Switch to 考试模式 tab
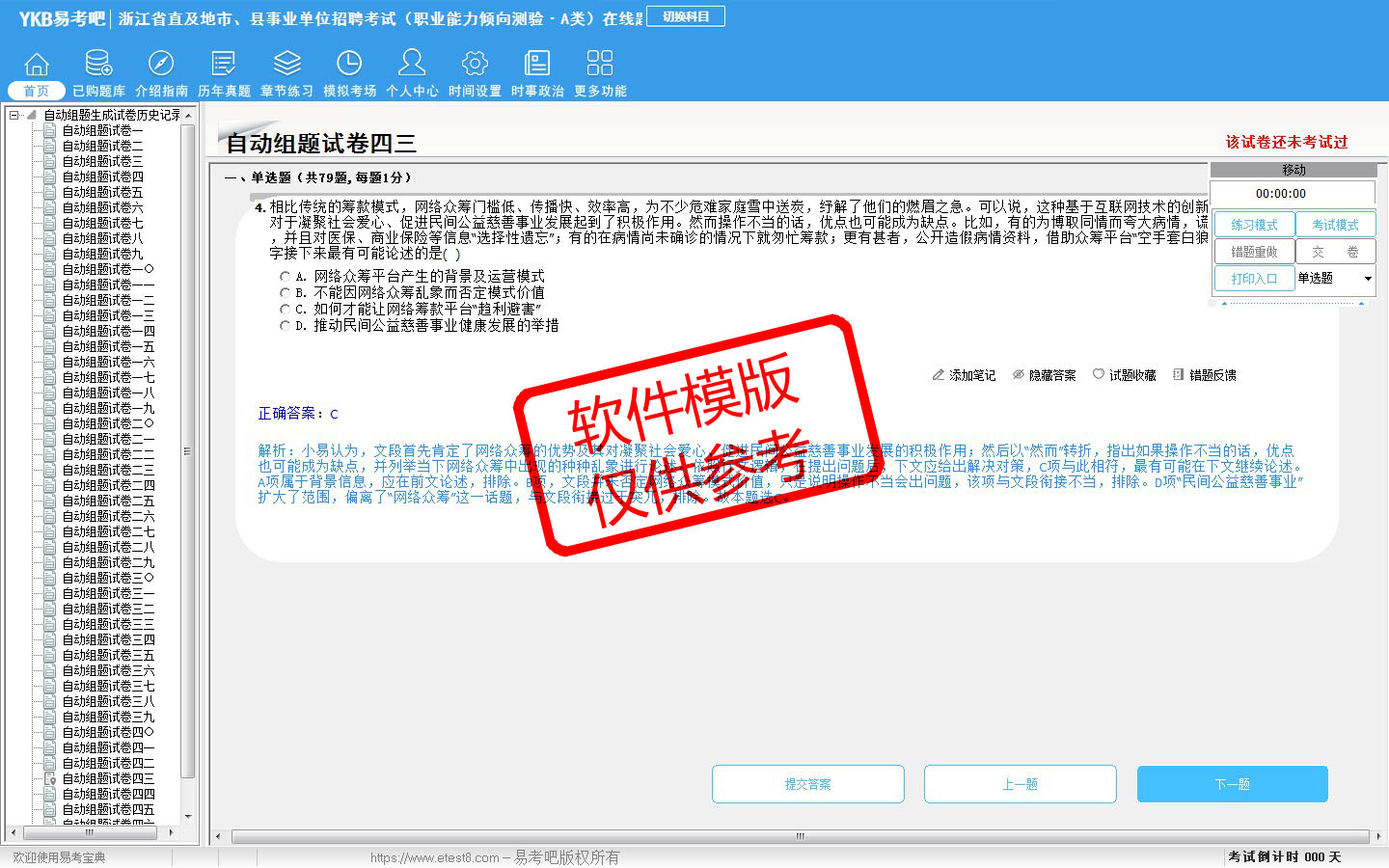 pyautogui.click(x=1335, y=225)
